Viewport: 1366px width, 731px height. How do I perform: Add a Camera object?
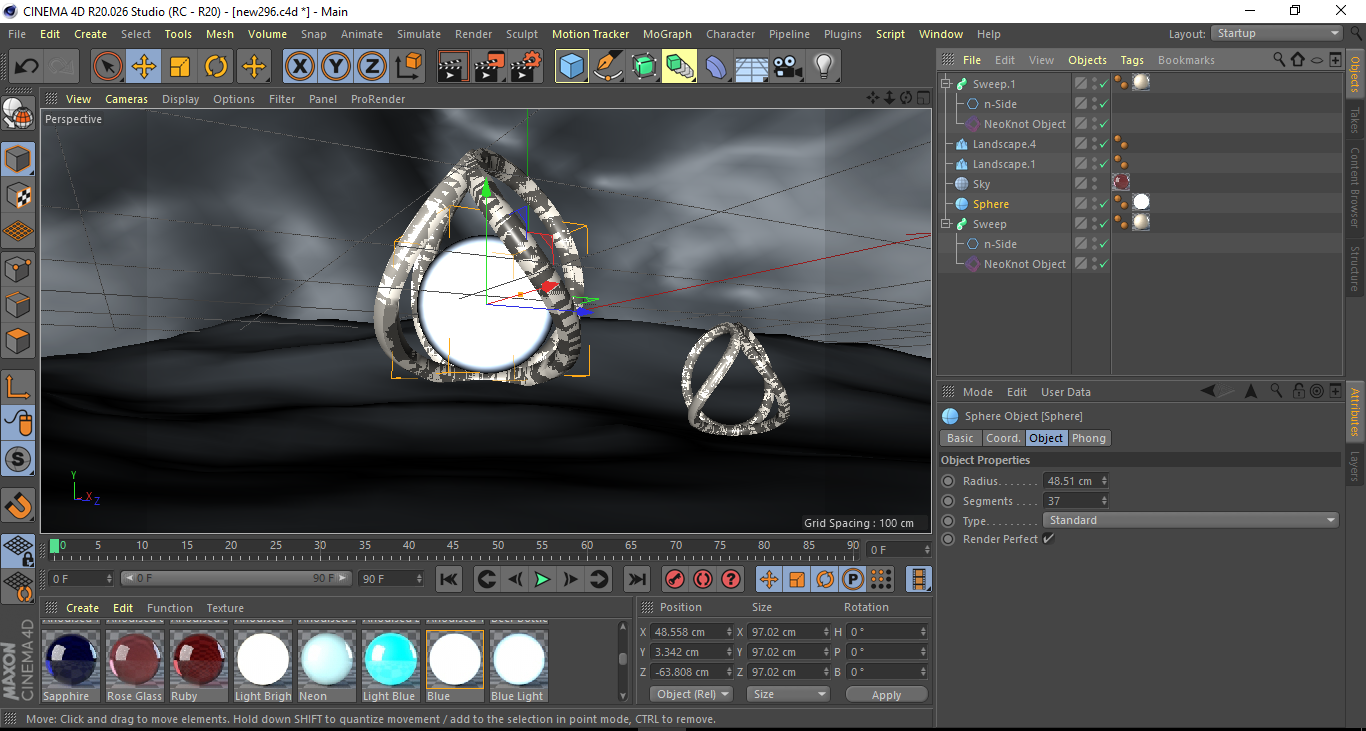[788, 67]
